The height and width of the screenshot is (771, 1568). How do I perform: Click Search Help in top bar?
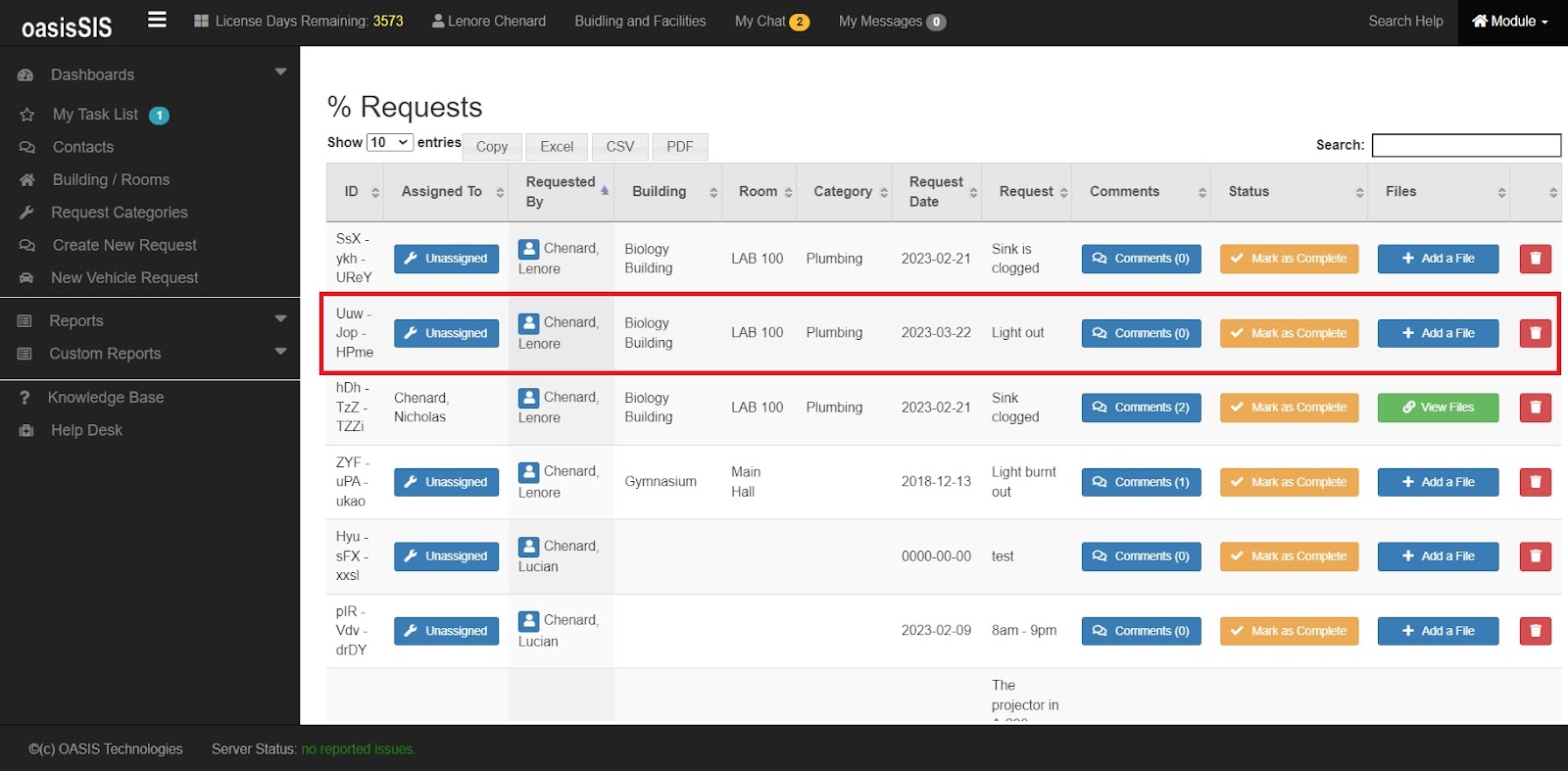pyautogui.click(x=1405, y=22)
